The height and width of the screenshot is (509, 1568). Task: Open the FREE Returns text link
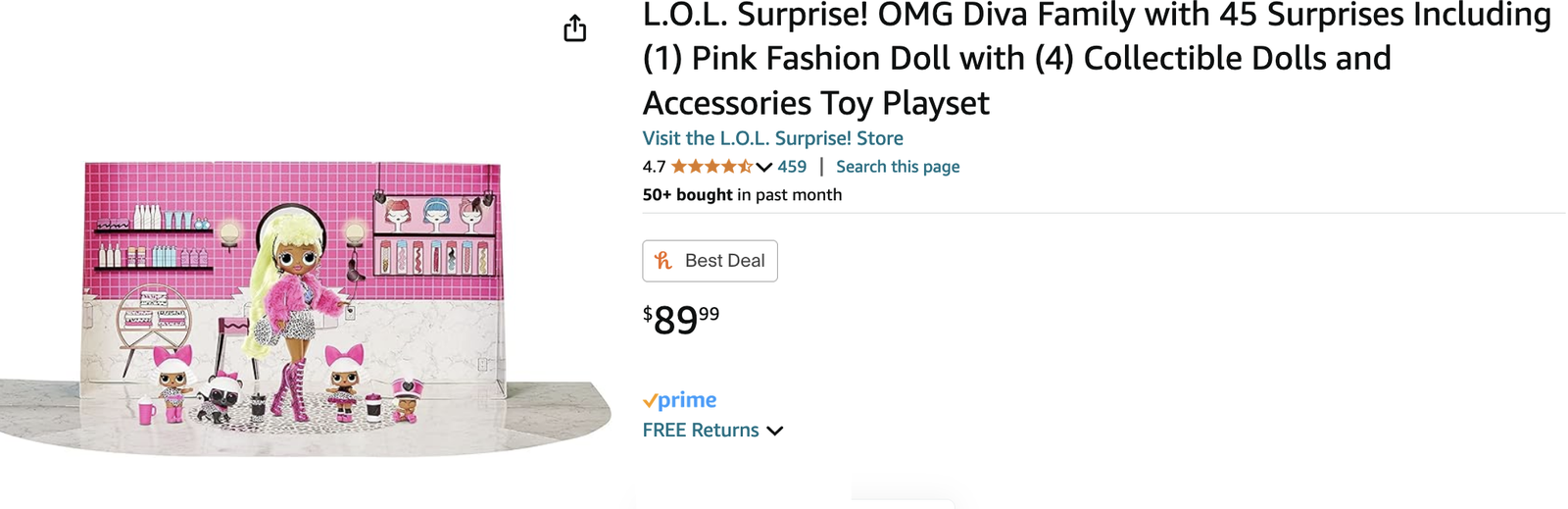point(701,431)
